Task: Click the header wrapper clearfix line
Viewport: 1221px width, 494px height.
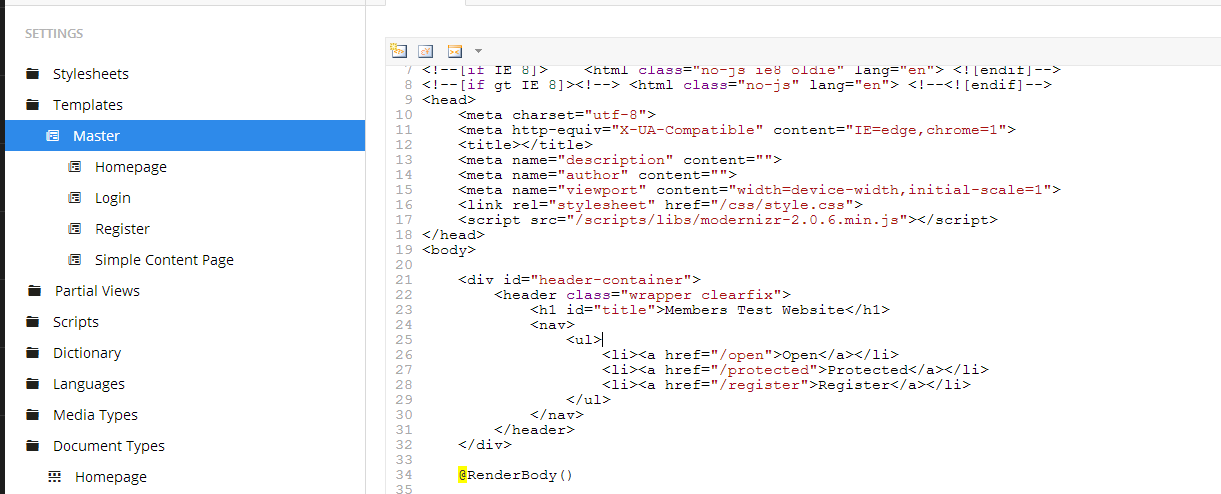Action: [x=642, y=295]
